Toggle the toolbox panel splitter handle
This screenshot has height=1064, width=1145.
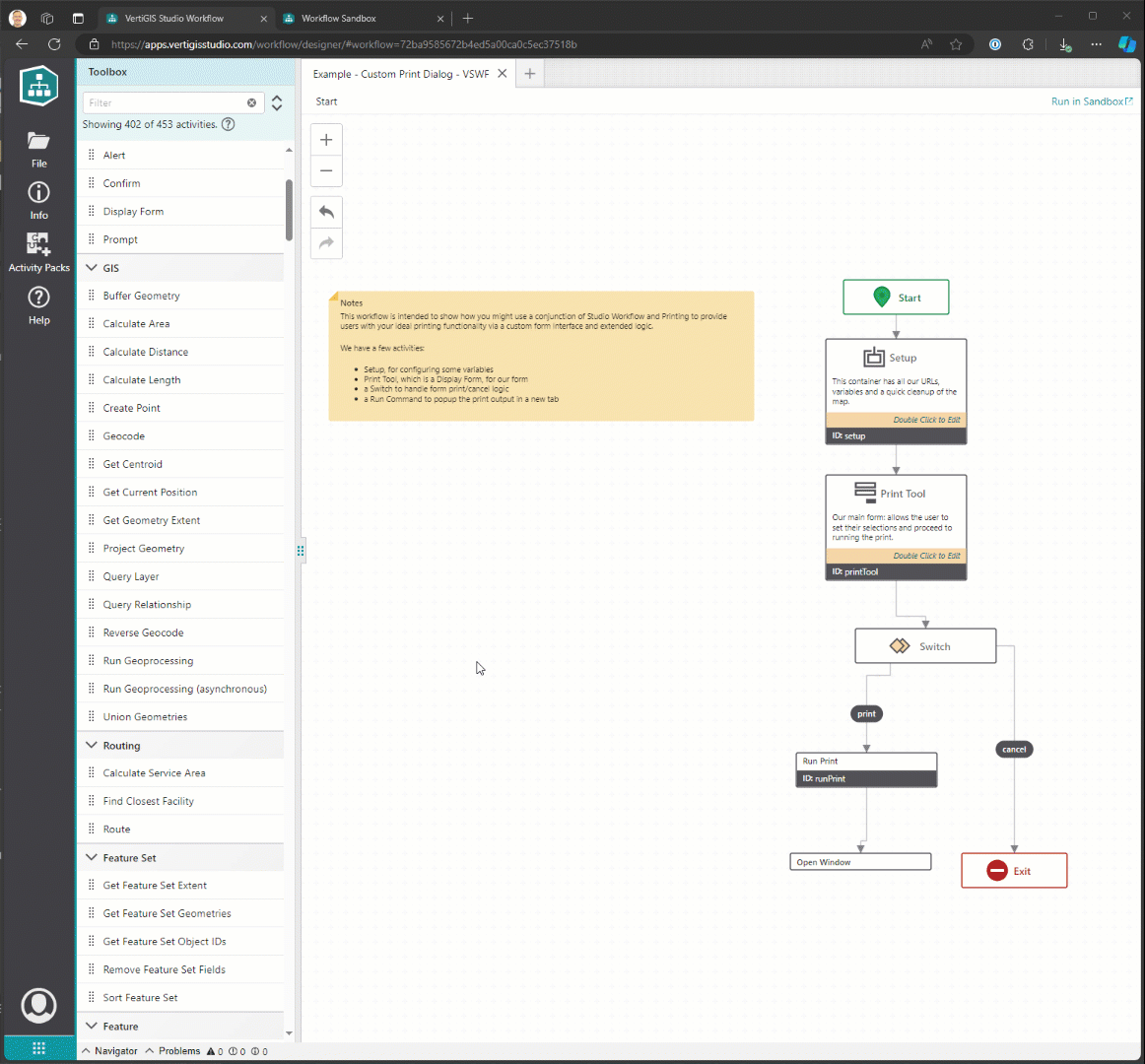coord(301,551)
